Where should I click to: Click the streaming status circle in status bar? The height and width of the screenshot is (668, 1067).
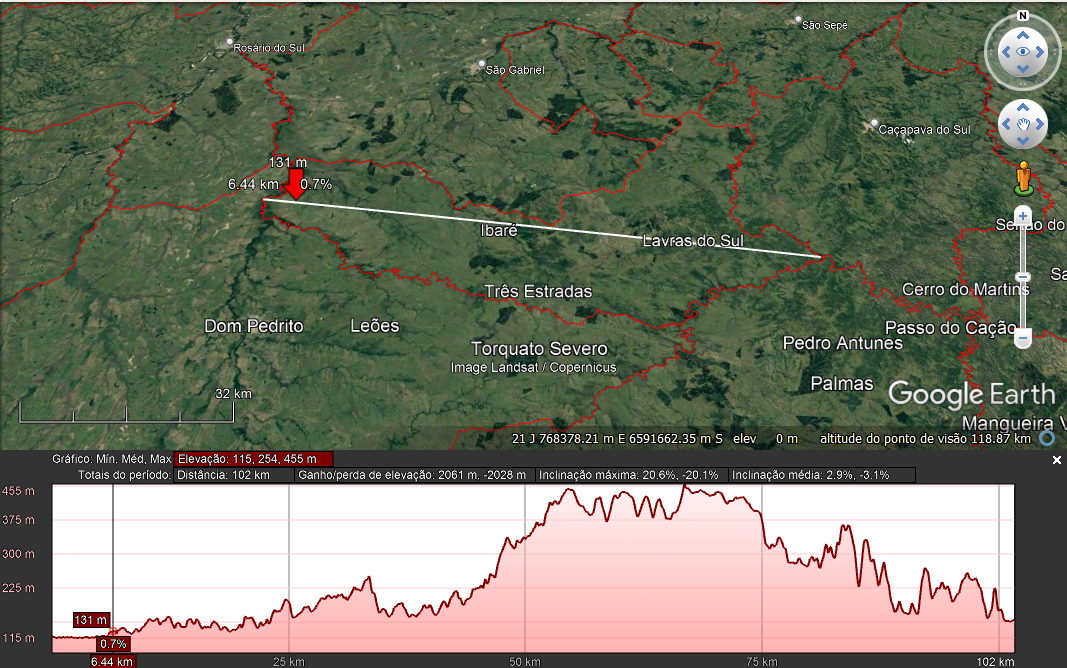1047,438
